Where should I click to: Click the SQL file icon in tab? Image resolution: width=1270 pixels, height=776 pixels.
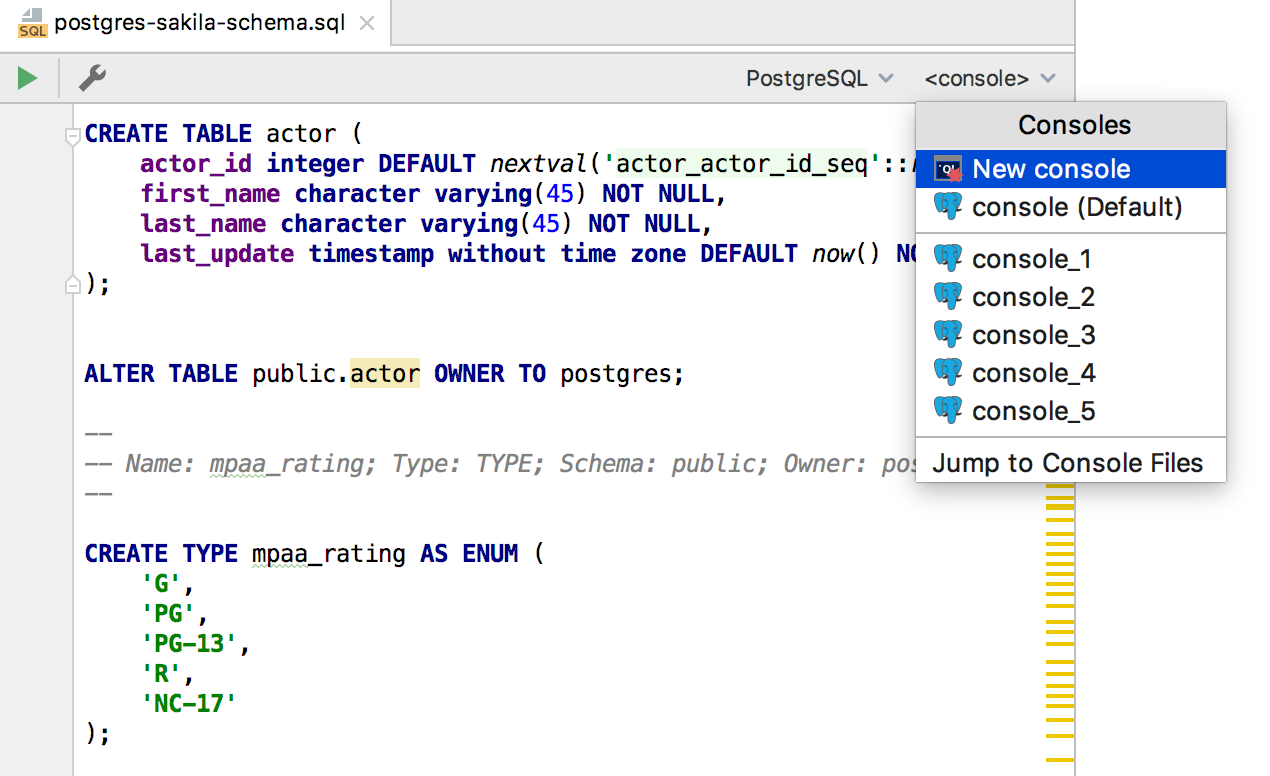(32, 24)
